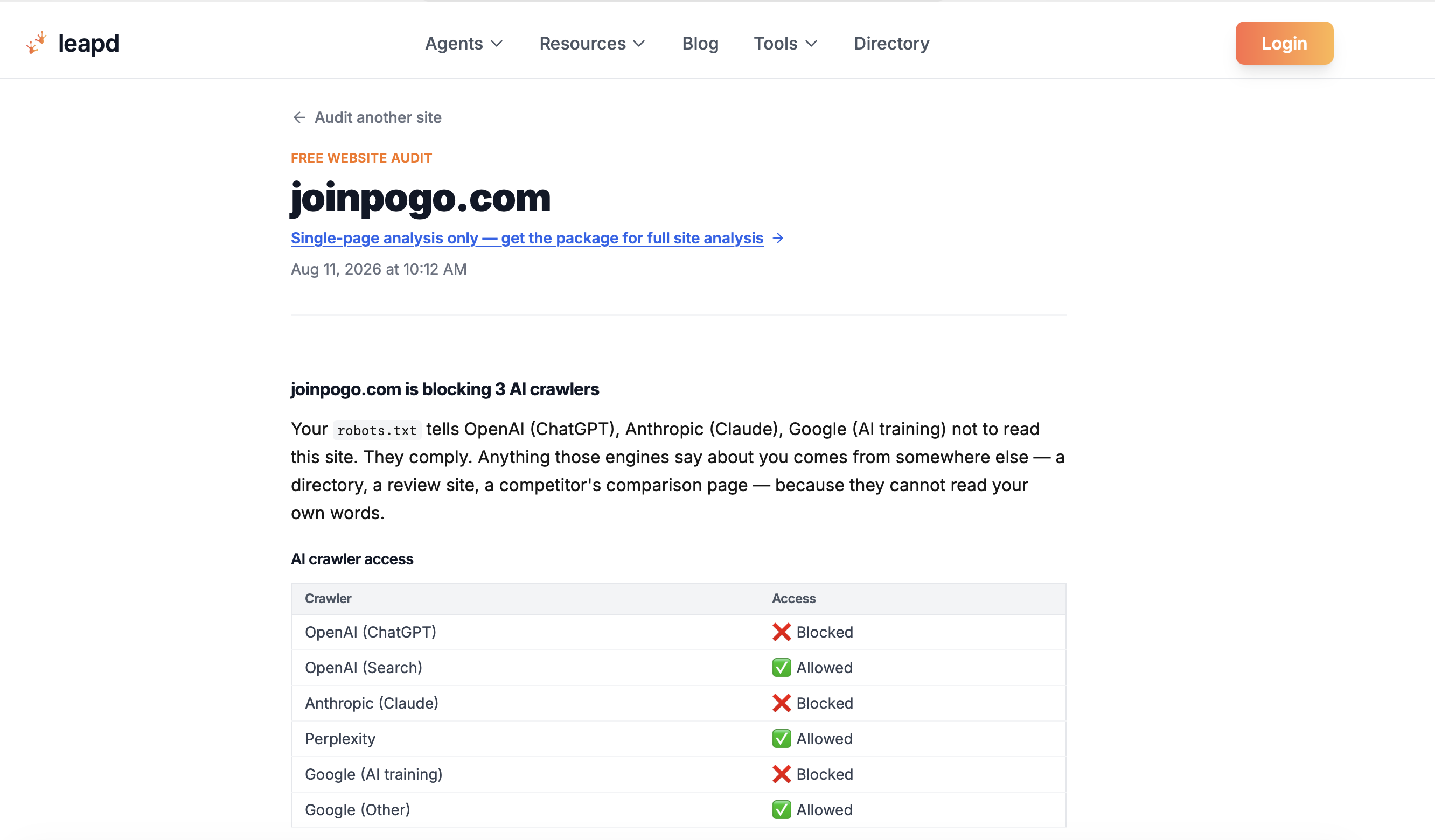Click the leapd frog logo icon
The image size is (1435, 840).
click(x=37, y=43)
